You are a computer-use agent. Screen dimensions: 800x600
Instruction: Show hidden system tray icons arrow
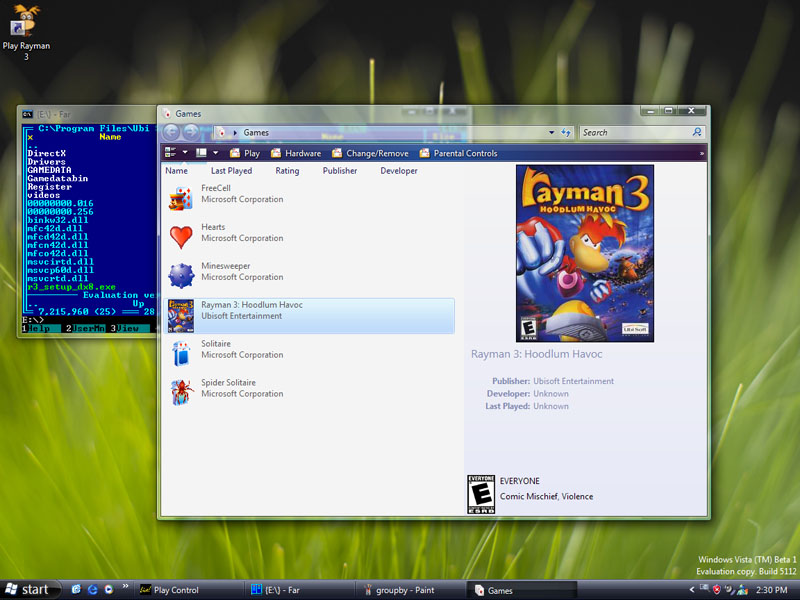[692, 590]
